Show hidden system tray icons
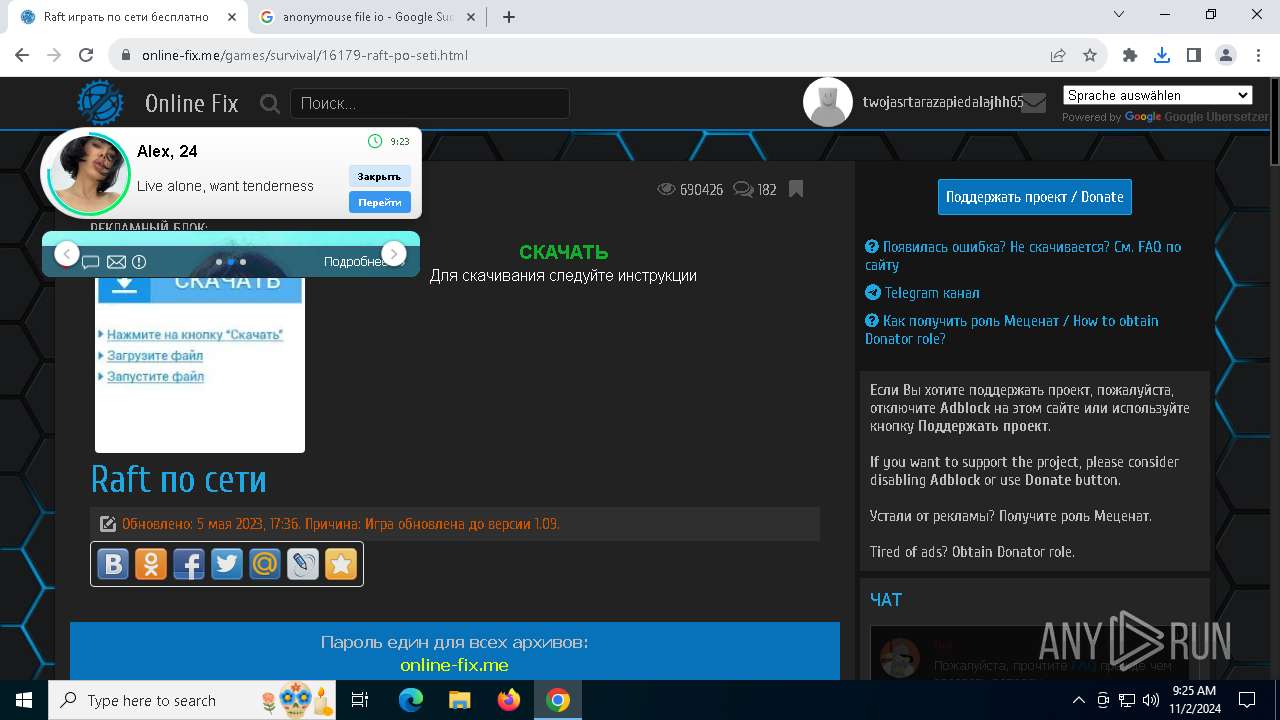 point(1078,700)
